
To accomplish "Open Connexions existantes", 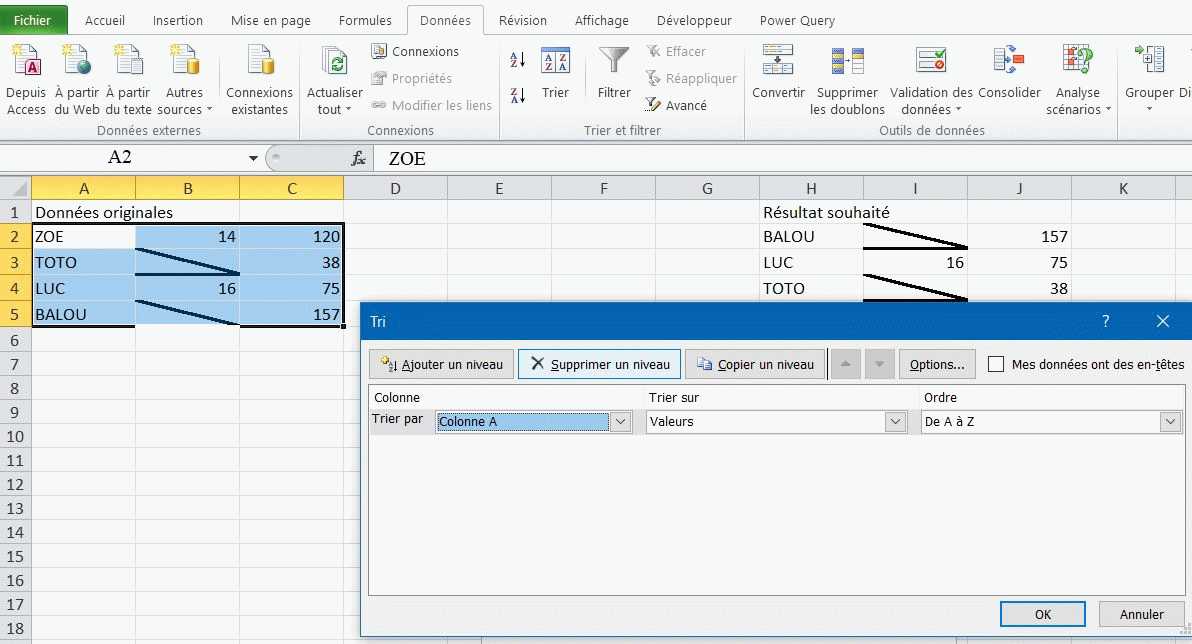I will [259, 80].
